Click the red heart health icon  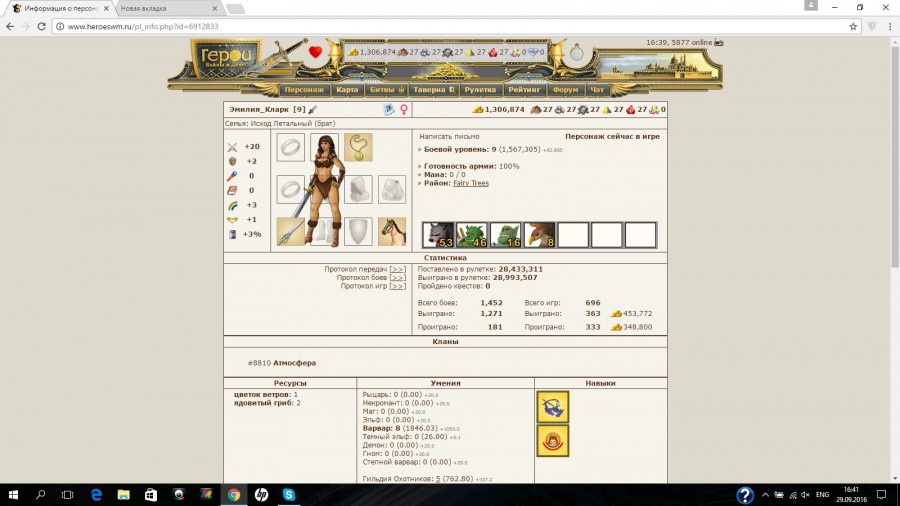[x=315, y=52]
